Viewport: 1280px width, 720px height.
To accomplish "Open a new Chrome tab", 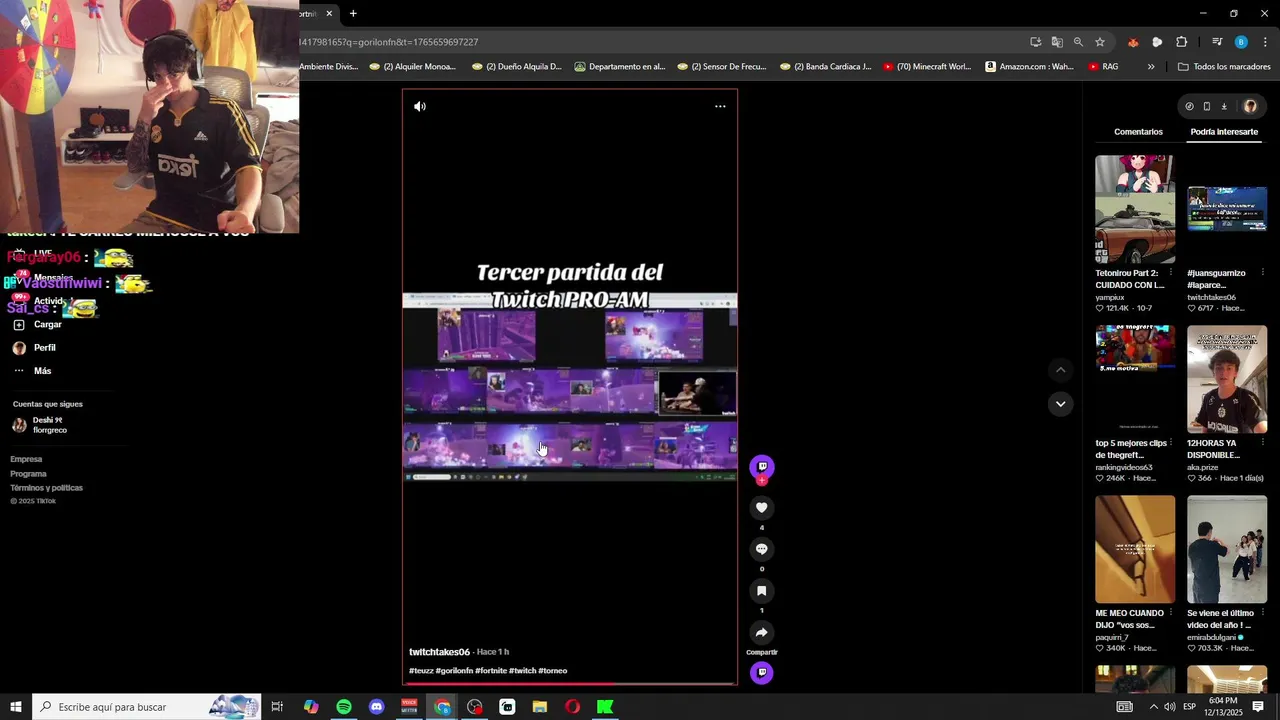I will (353, 14).
